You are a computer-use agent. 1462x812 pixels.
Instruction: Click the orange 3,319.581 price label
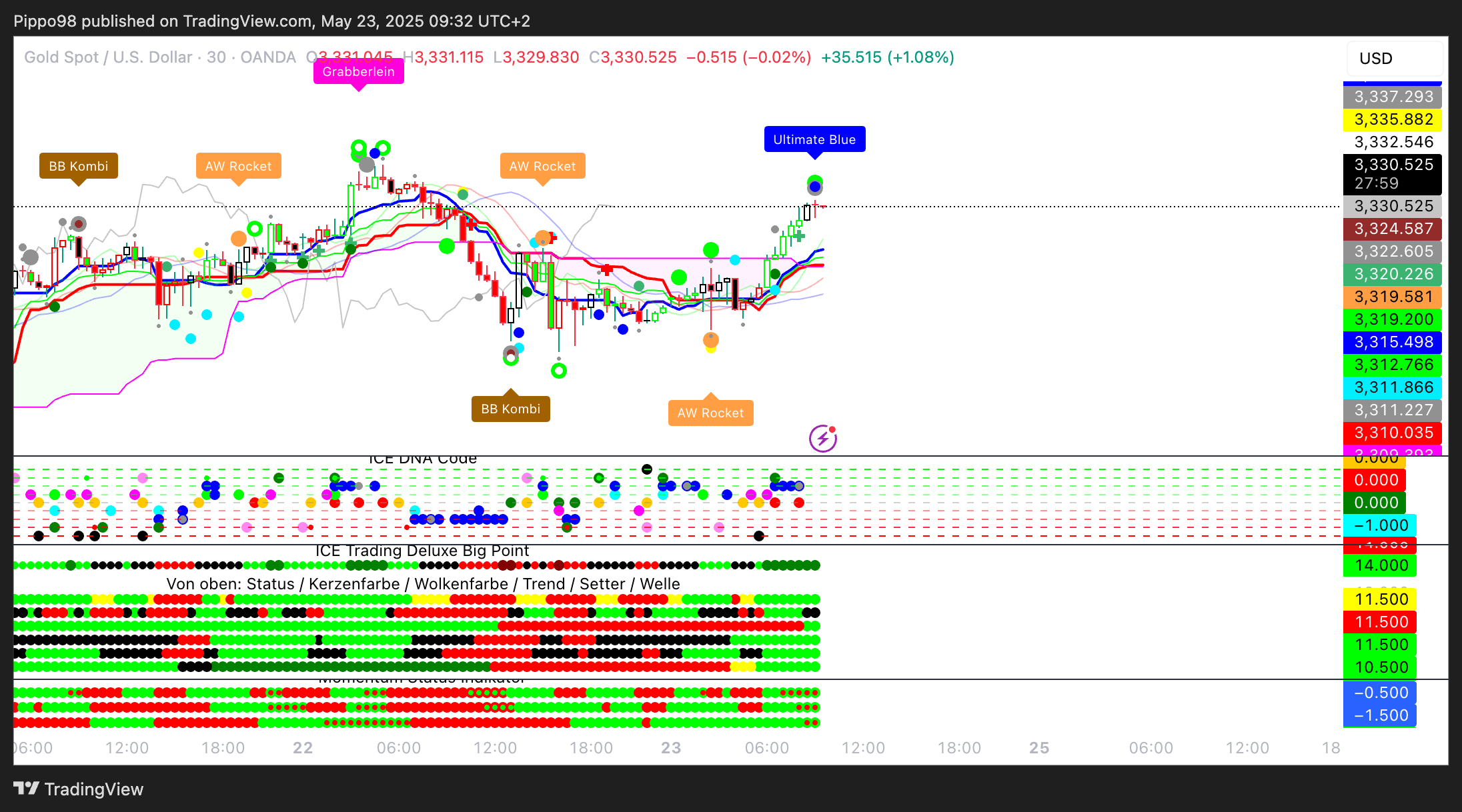tap(1393, 297)
